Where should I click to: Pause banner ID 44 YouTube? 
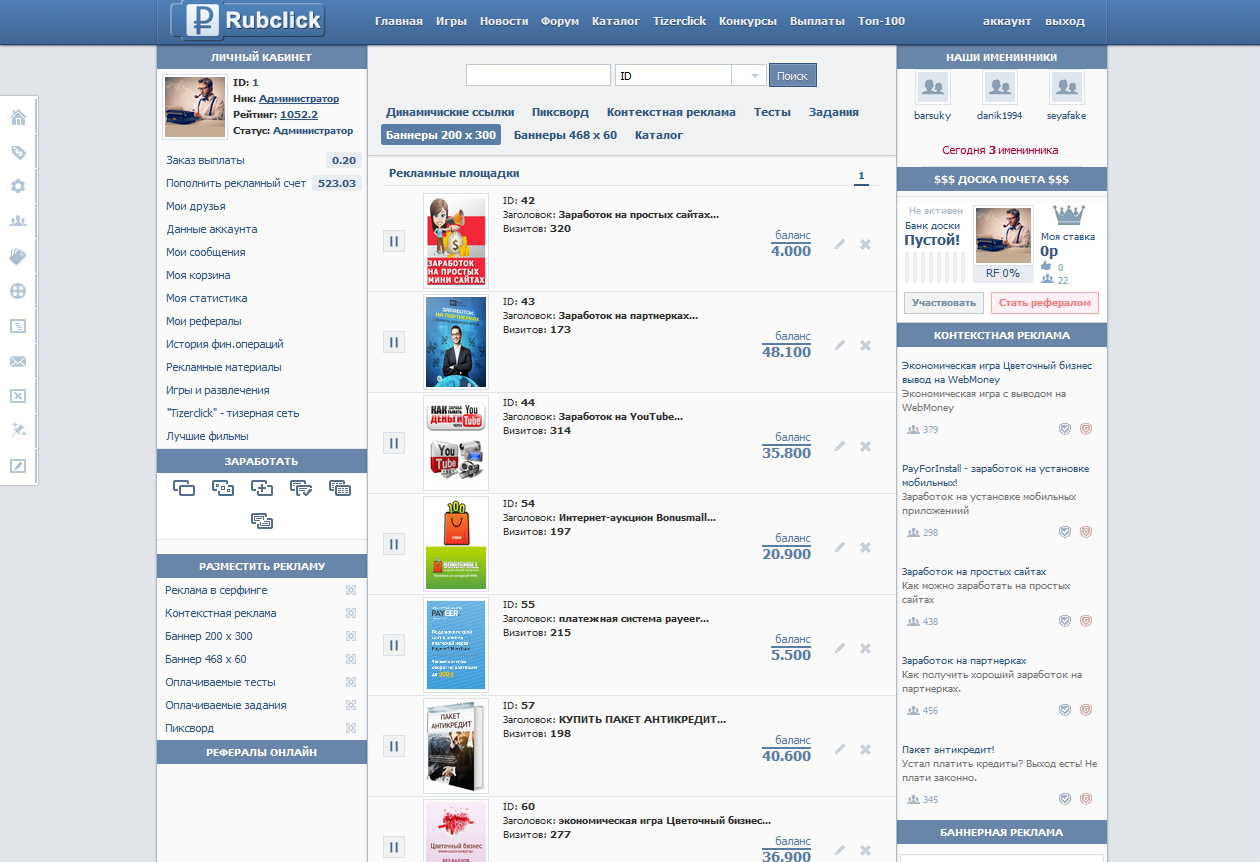[394, 443]
